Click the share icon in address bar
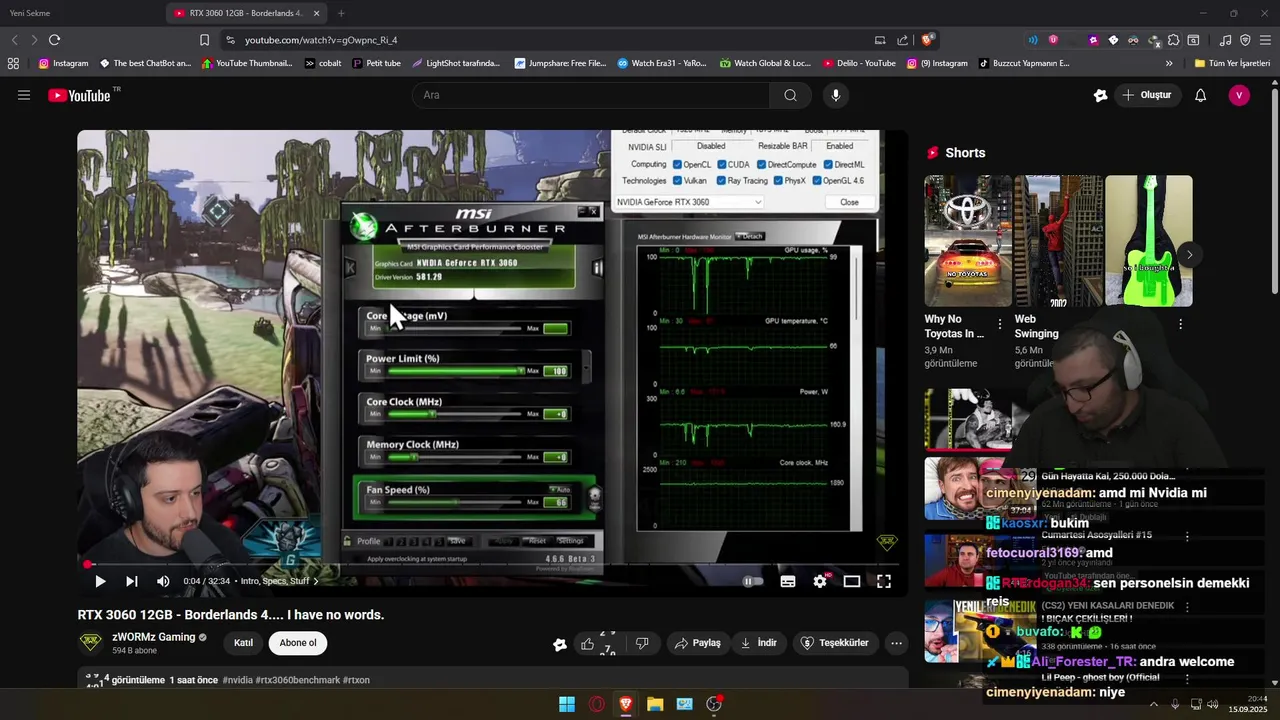1280x720 pixels. click(903, 40)
